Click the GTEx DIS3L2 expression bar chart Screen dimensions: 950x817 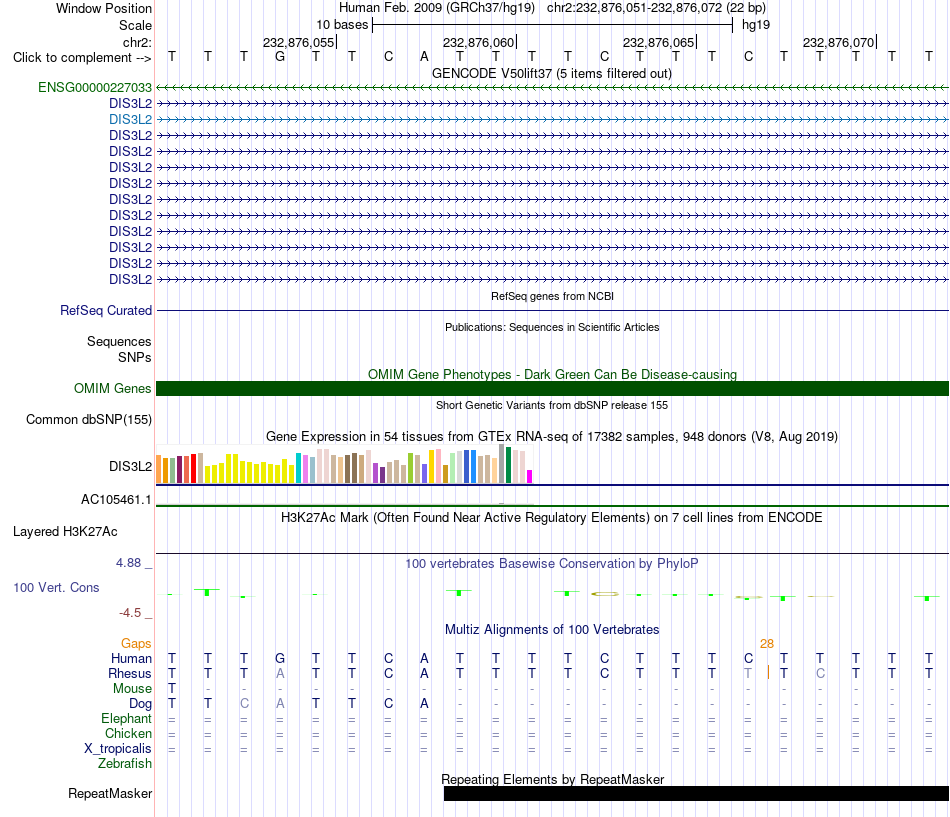click(x=344, y=464)
